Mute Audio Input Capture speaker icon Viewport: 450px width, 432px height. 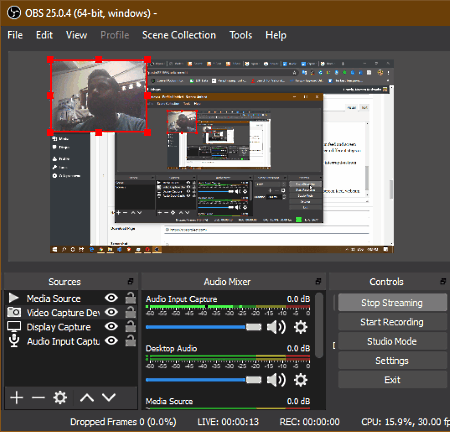pyautogui.click(x=276, y=327)
